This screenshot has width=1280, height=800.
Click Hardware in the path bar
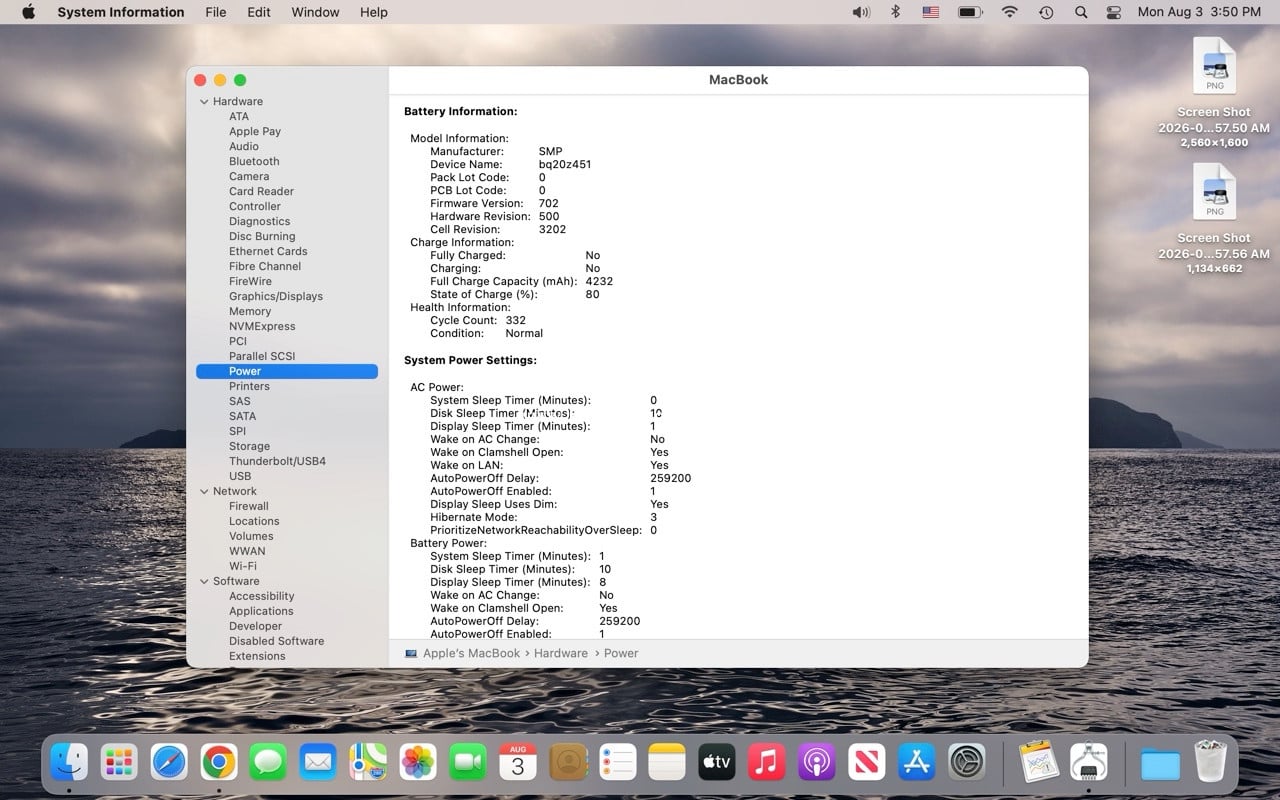coord(561,653)
